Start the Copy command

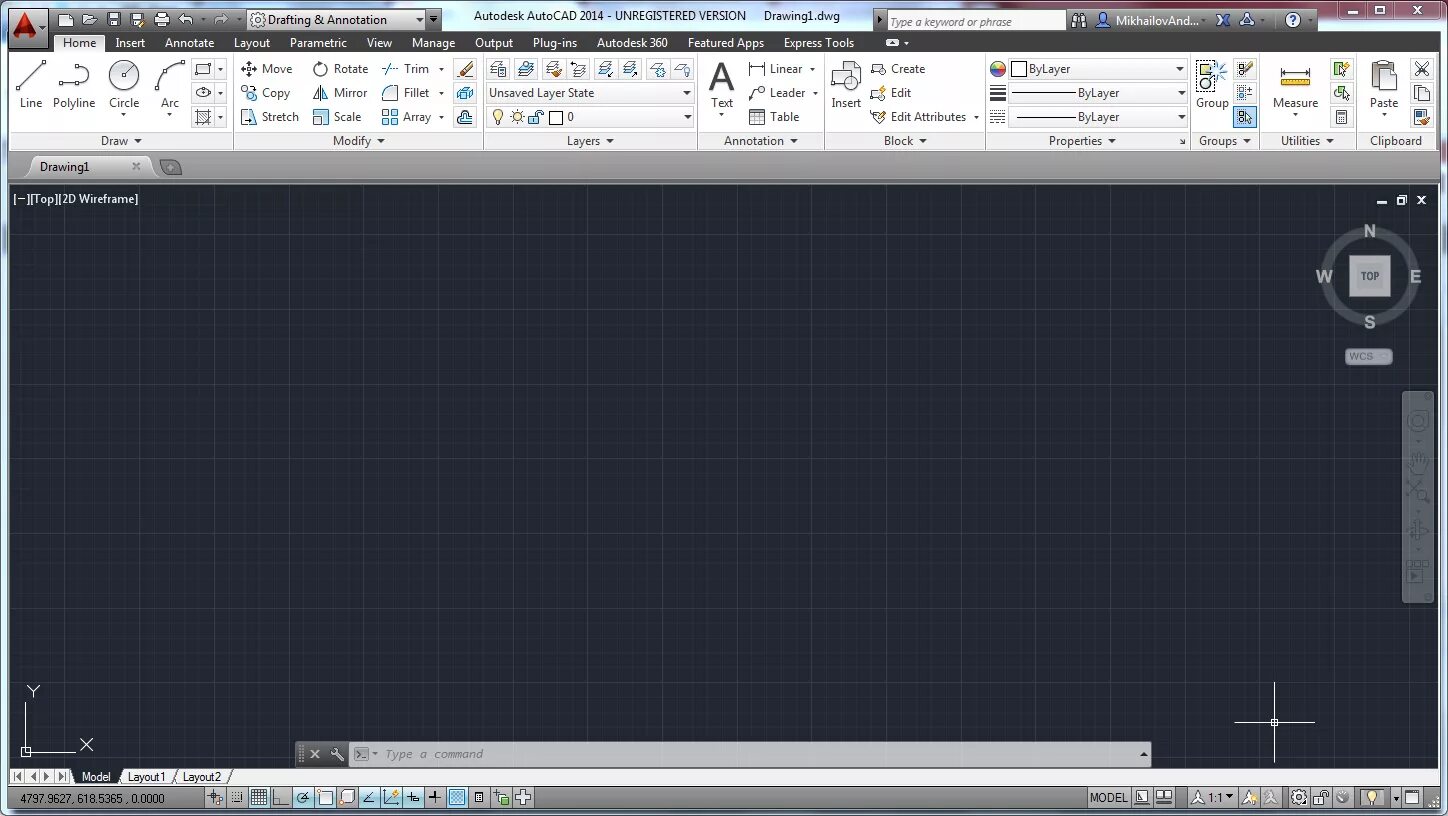tap(266, 93)
